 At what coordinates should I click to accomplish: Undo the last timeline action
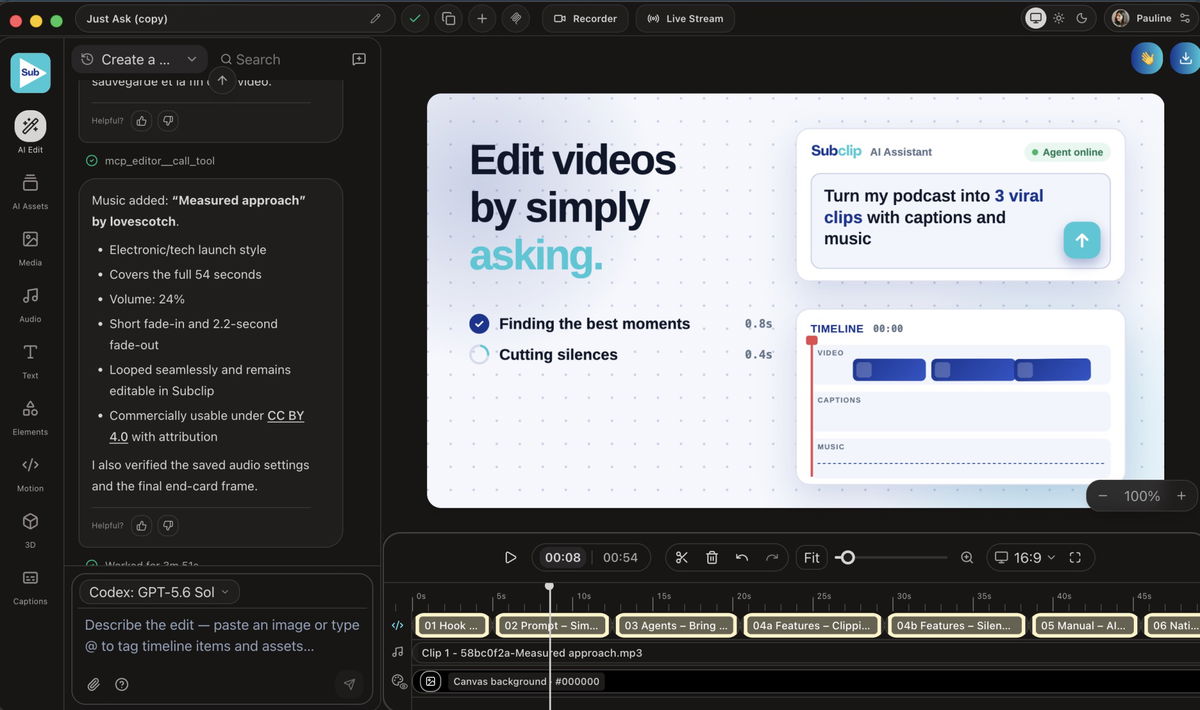(742, 557)
